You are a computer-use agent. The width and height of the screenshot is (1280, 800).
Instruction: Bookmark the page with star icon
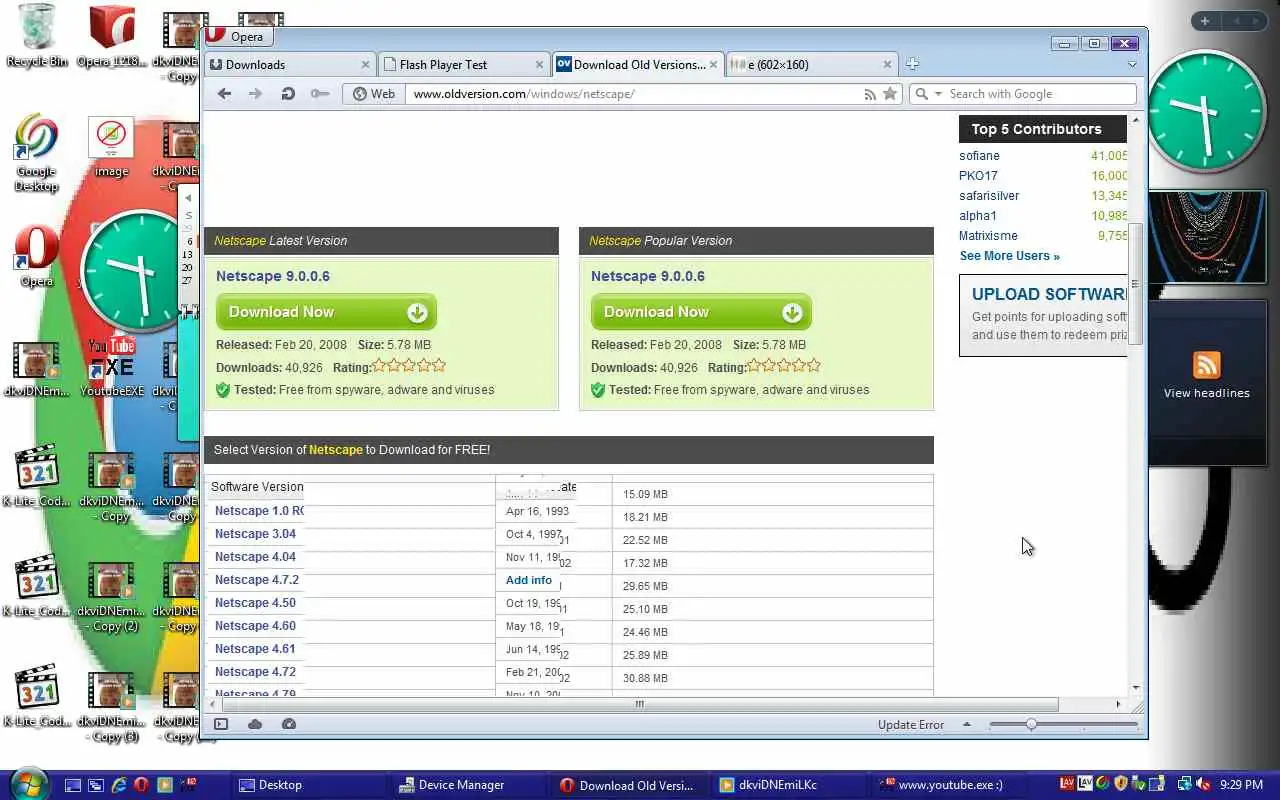889,94
